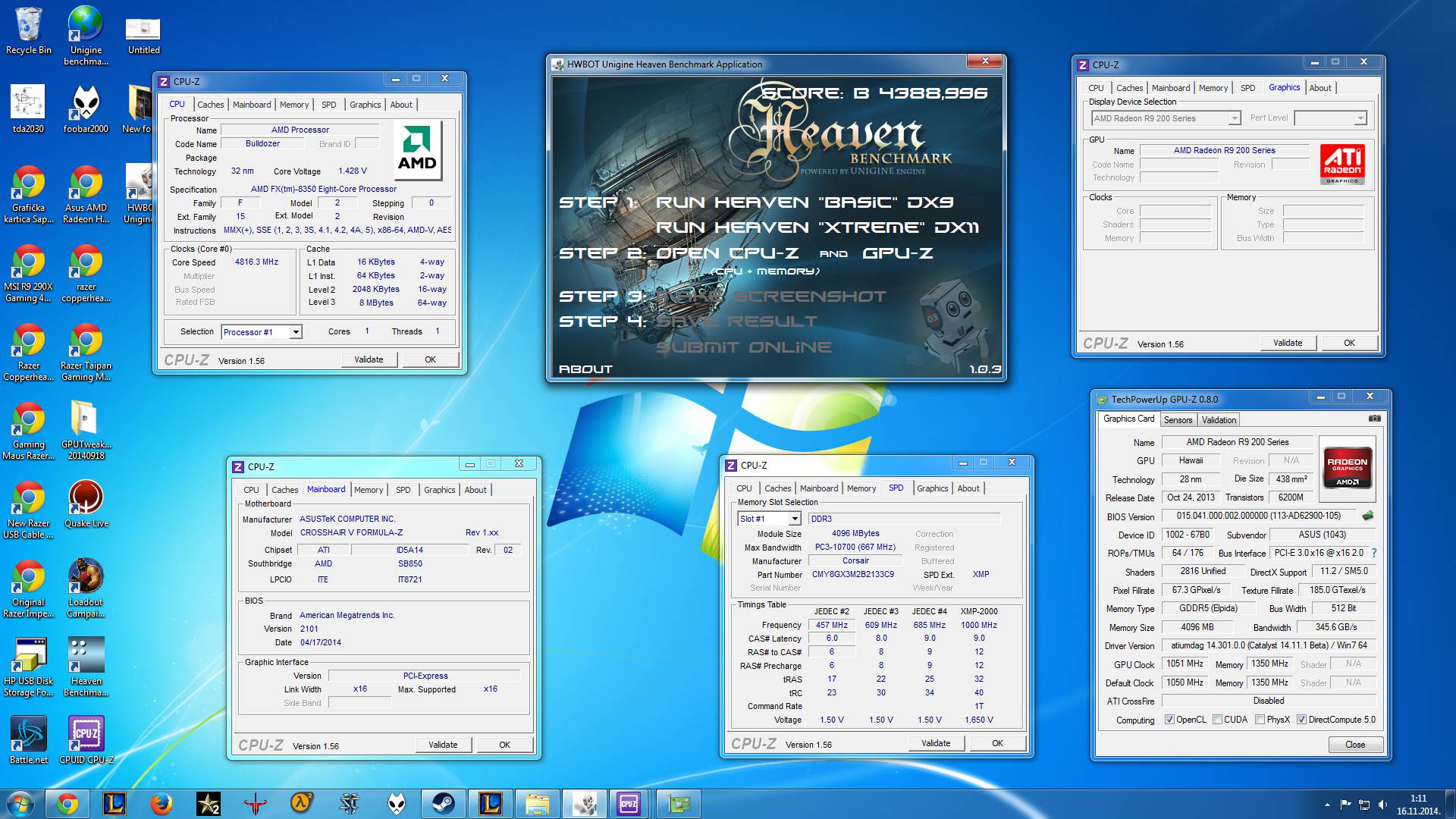The width and height of the screenshot is (1456, 819).
Task: Open the Sensors tab in GPU-Z
Action: (x=1178, y=420)
